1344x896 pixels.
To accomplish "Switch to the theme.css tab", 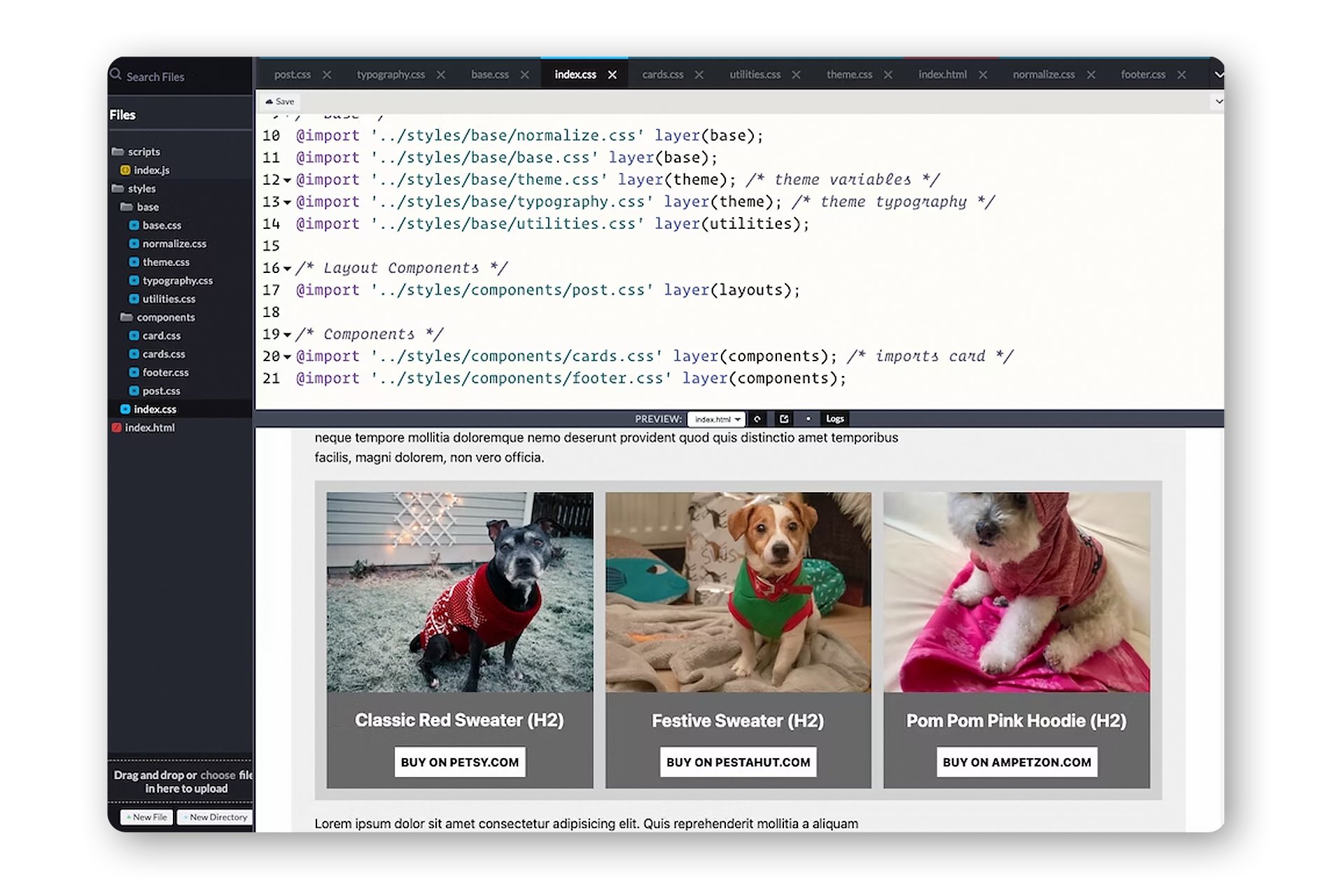I will 849,74.
